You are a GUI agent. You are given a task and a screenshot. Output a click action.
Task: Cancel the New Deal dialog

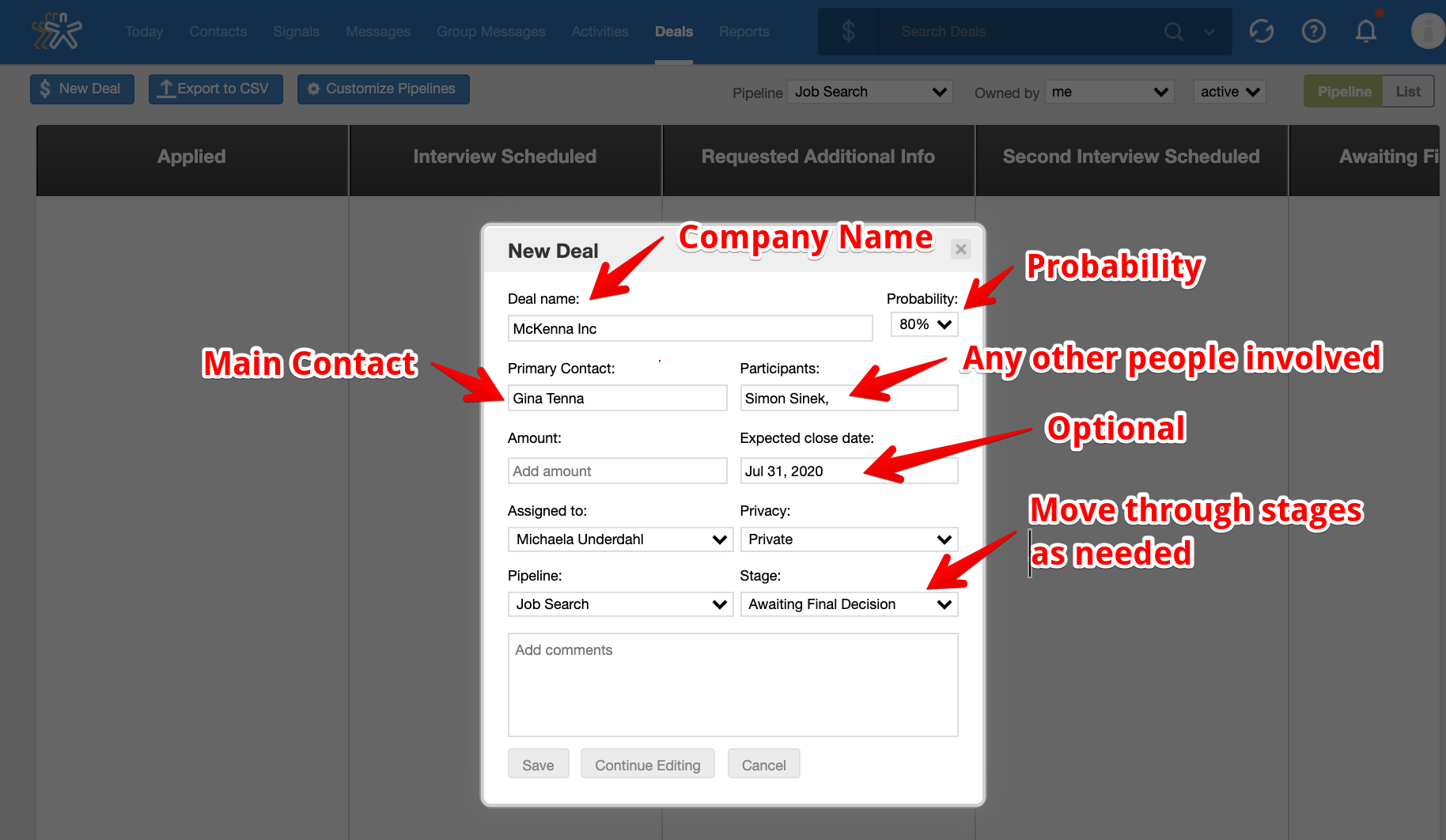(x=763, y=764)
